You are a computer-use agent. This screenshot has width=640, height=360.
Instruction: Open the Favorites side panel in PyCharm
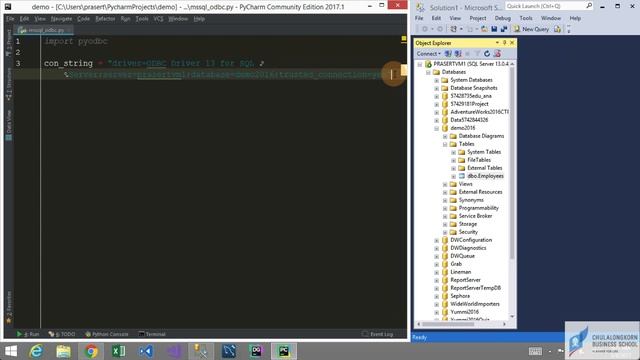pos(9,307)
